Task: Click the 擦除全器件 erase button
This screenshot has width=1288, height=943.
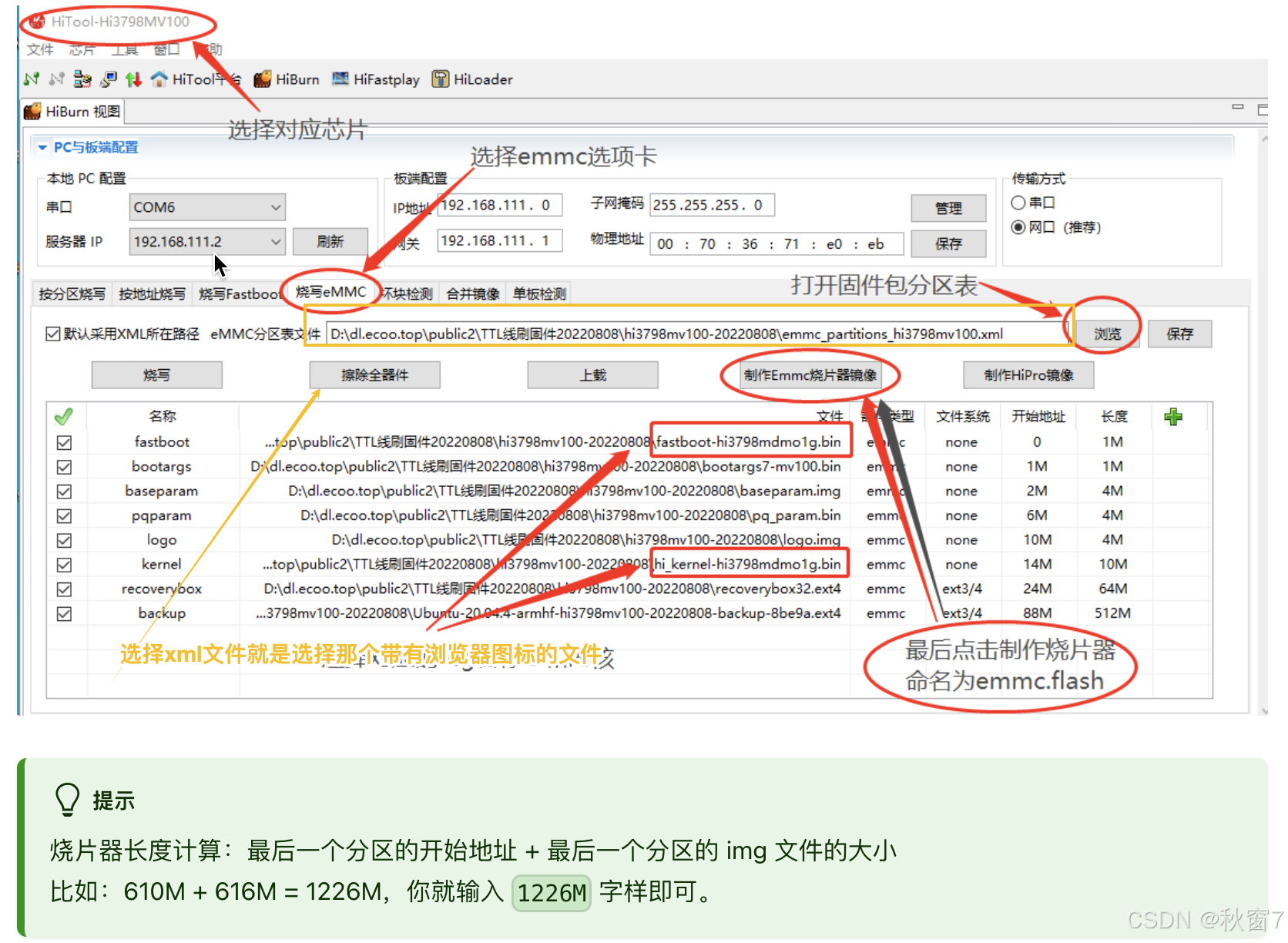Action: pos(374,375)
